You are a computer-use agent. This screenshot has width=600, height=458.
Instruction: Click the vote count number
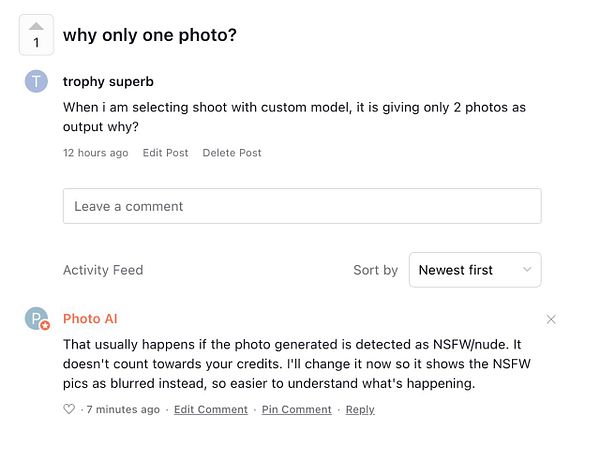click(36, 43)
